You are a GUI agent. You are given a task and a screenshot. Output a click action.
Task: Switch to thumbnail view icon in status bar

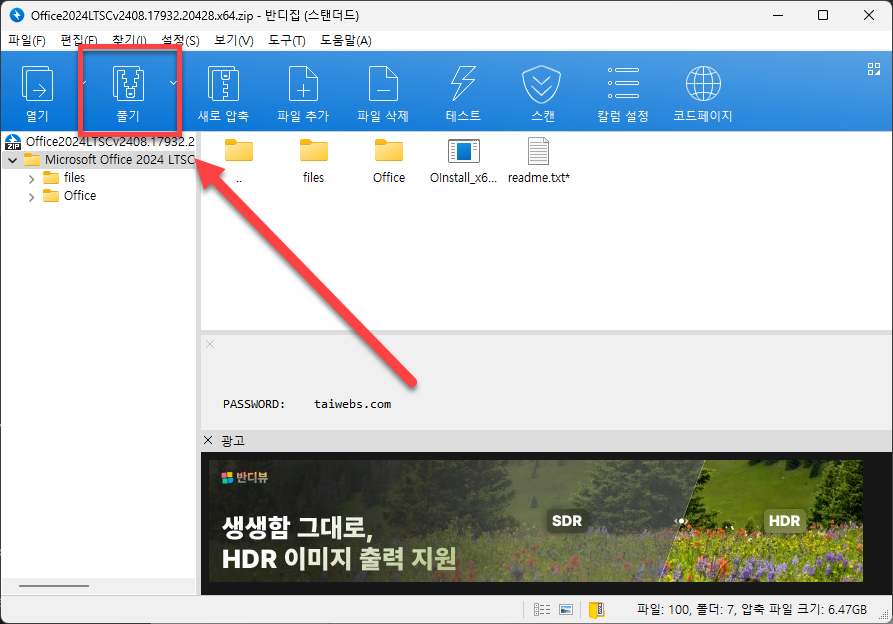(566, 610)
